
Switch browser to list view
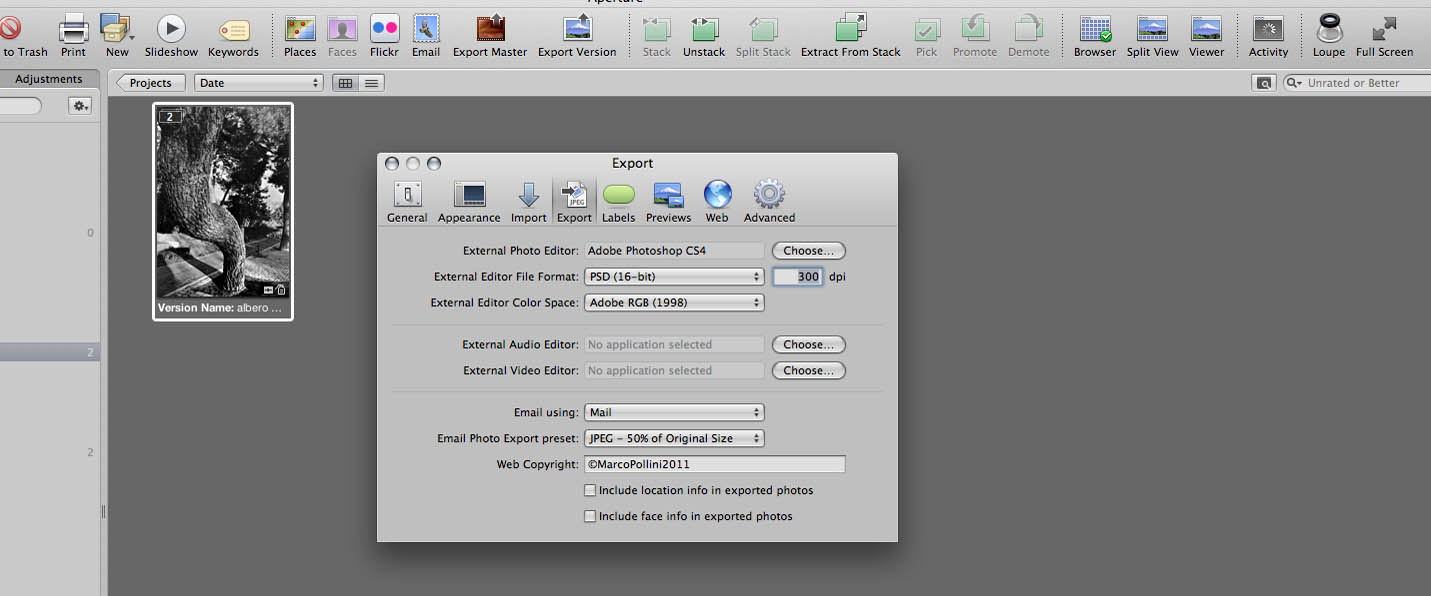372,83
